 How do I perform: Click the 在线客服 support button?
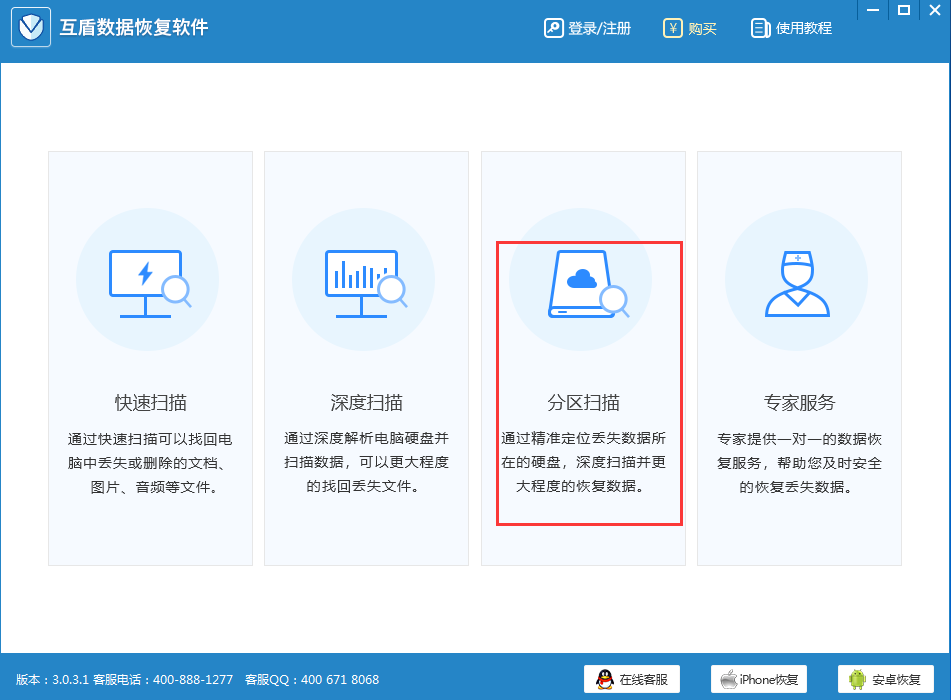(632, 678)
